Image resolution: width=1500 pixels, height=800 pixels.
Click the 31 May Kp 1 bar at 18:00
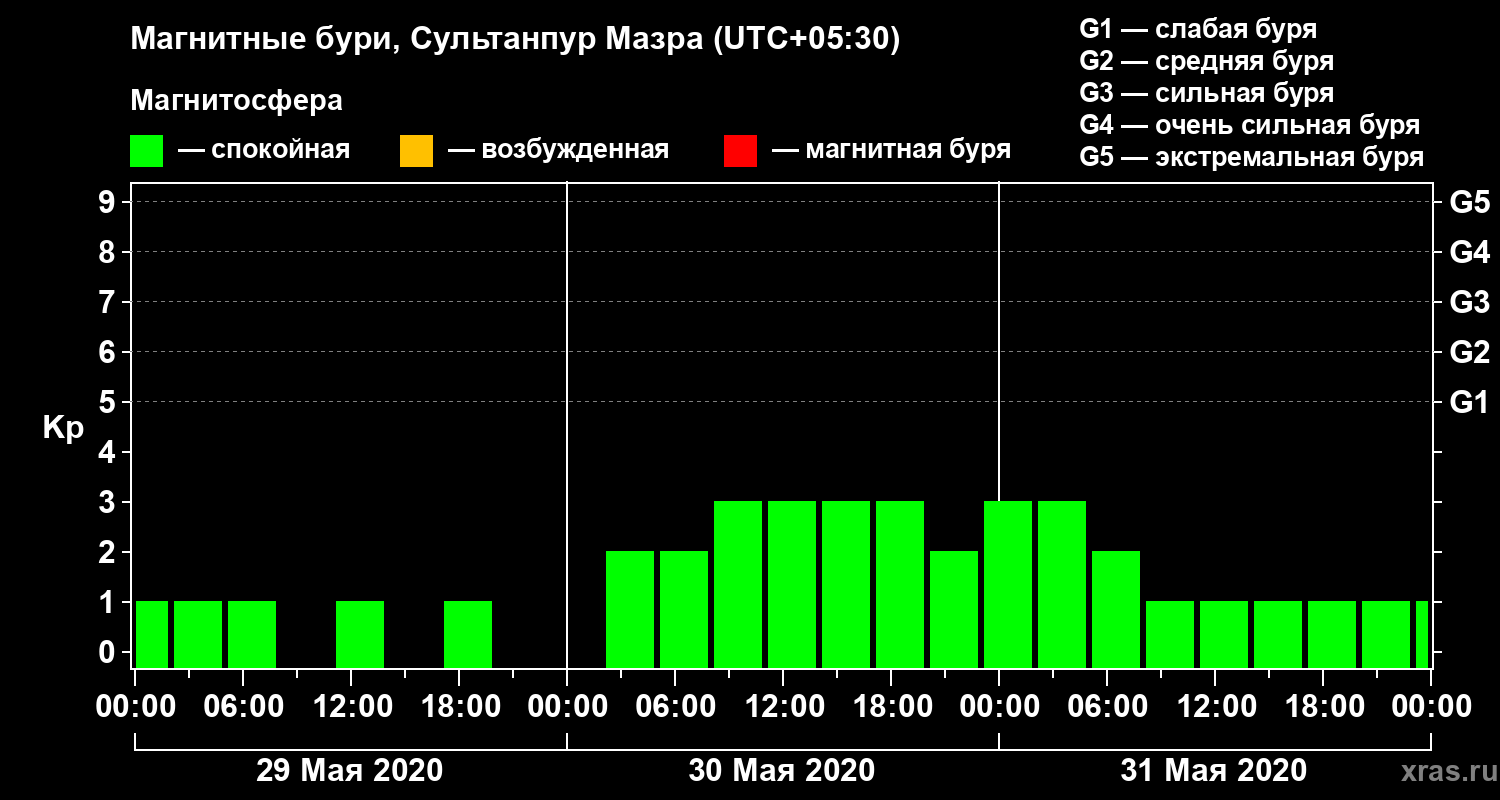pos(1332,634)
